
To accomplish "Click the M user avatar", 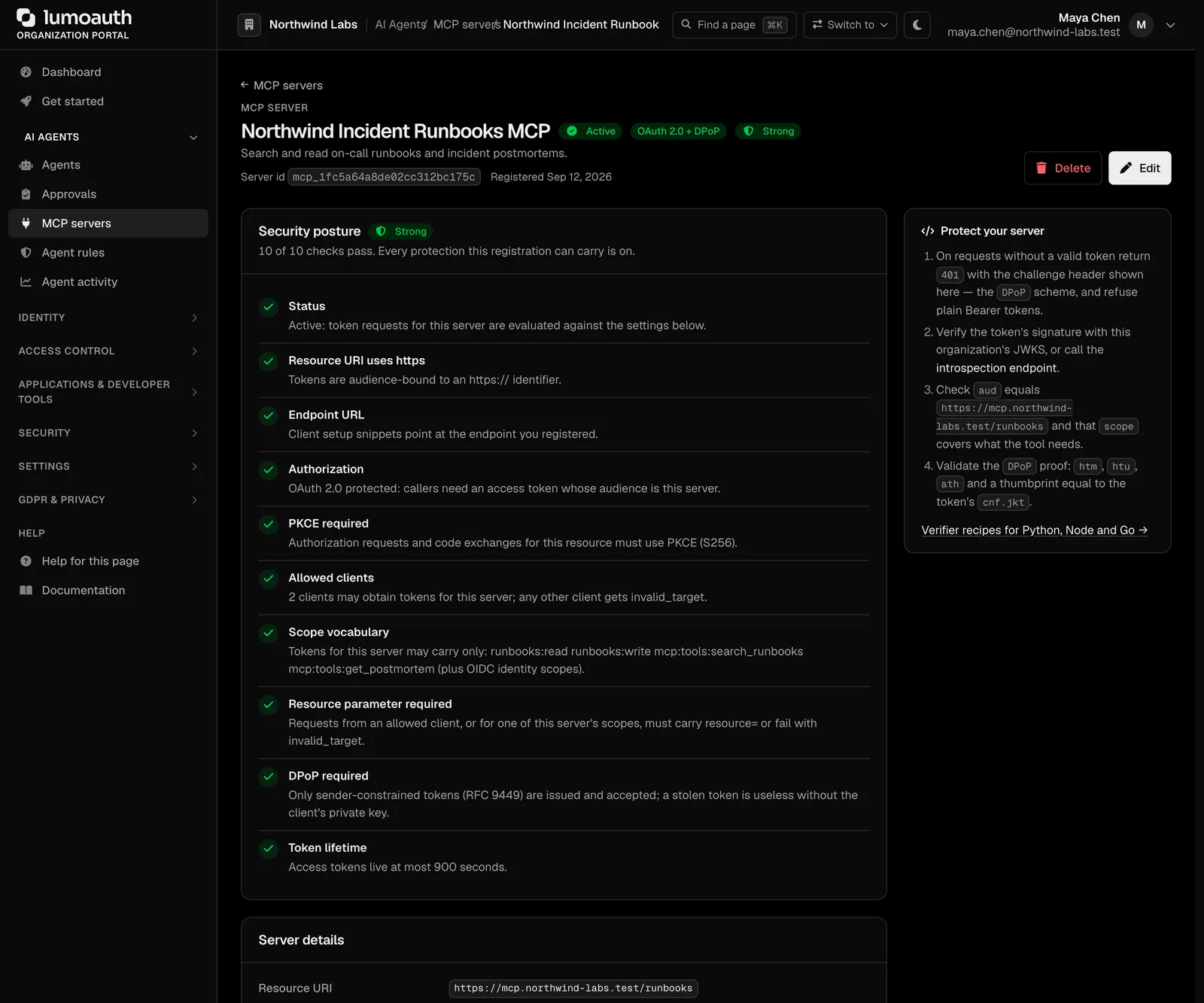I will click(x=1141, y=25).
